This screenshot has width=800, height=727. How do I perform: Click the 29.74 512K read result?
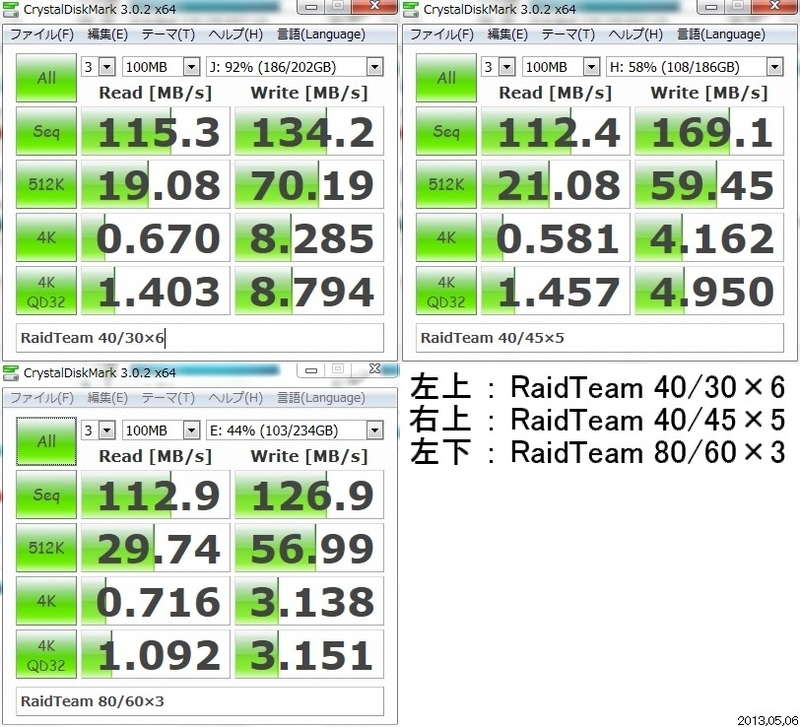point(156,547)
